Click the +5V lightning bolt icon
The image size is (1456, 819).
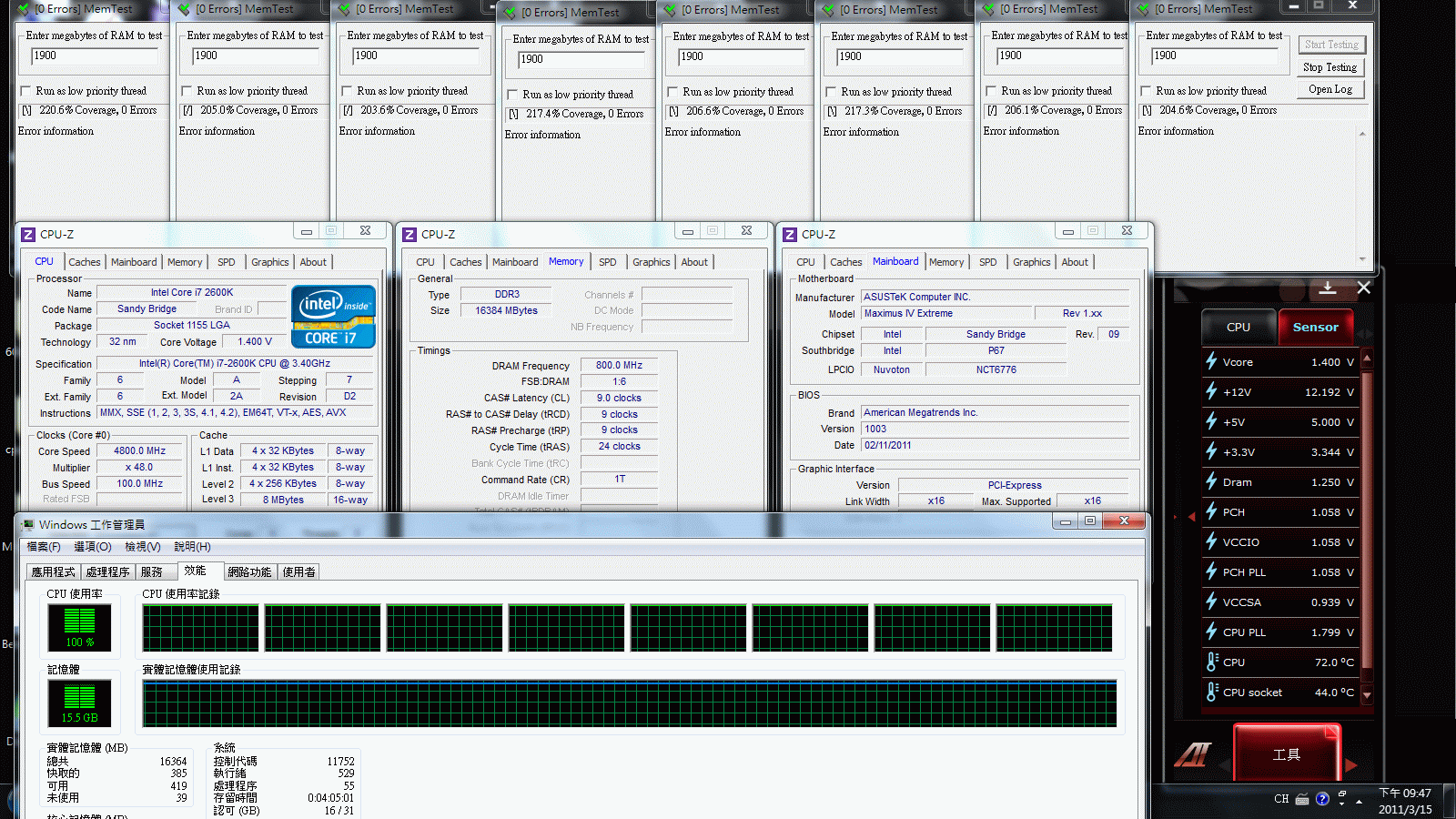pyautogui.click(x=1211, y=421)
